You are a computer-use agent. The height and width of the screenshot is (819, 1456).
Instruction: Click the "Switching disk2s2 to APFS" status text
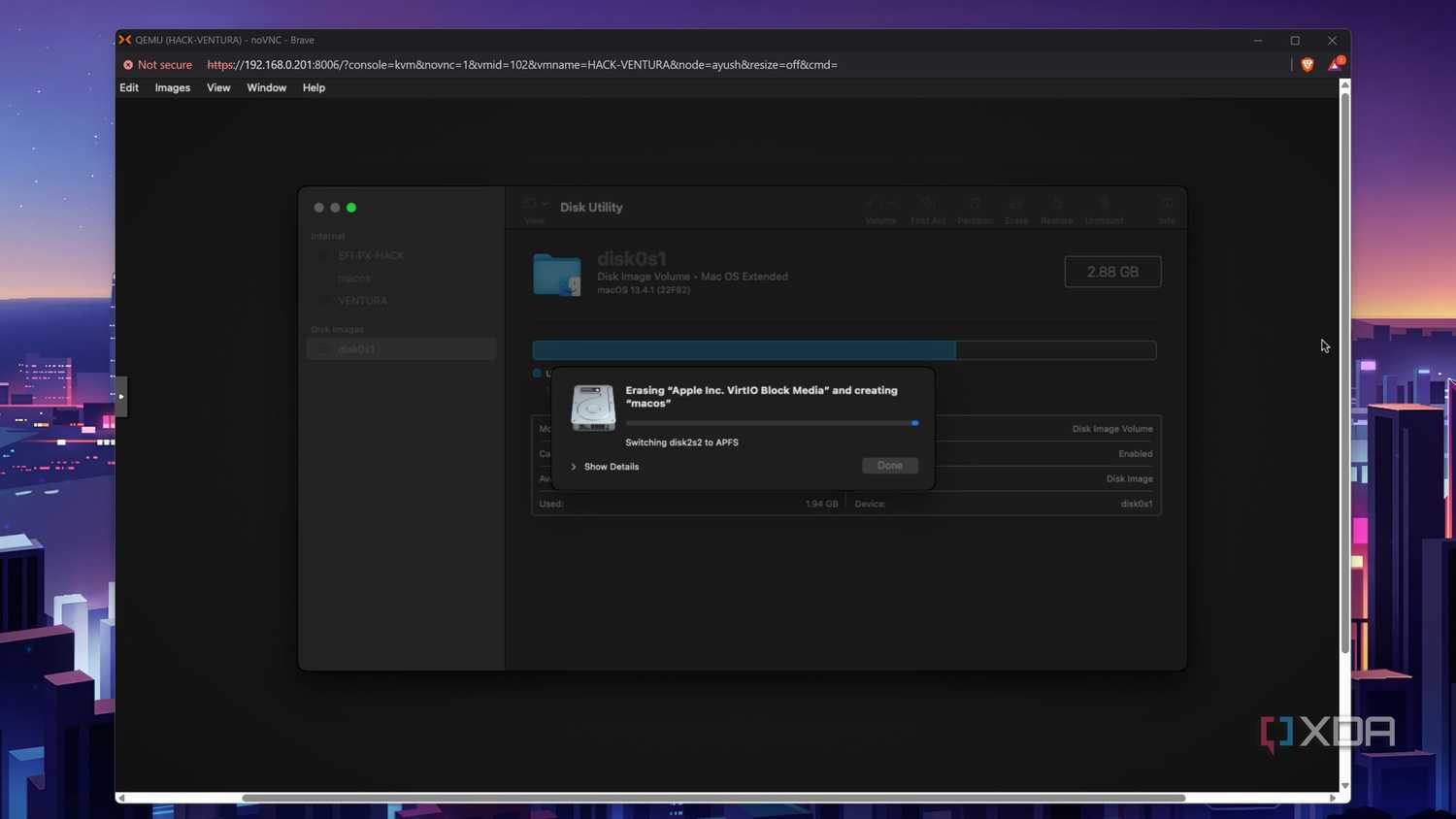click(x=682, y=442)
